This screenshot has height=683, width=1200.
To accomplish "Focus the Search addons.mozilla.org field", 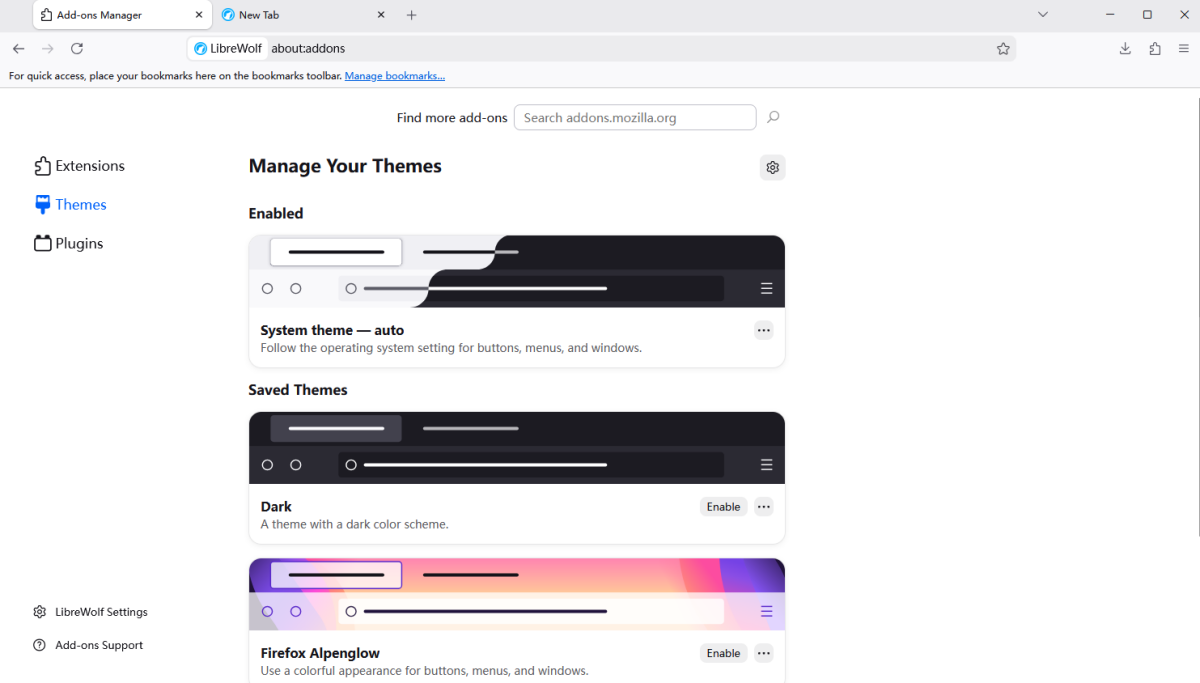I will (x=635, y=117).
